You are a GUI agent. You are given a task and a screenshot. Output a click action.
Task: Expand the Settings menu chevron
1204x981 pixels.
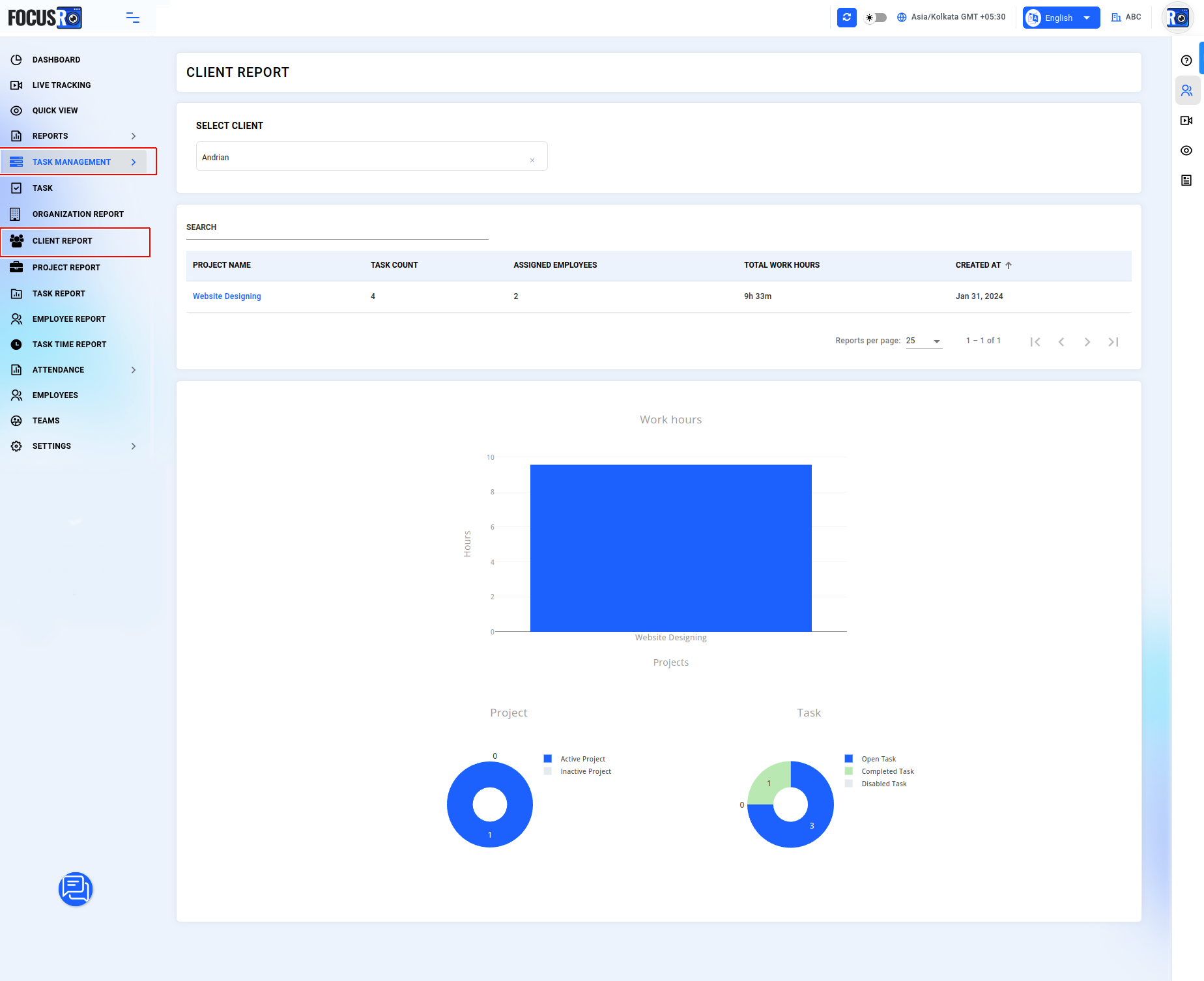click(134, 446)
